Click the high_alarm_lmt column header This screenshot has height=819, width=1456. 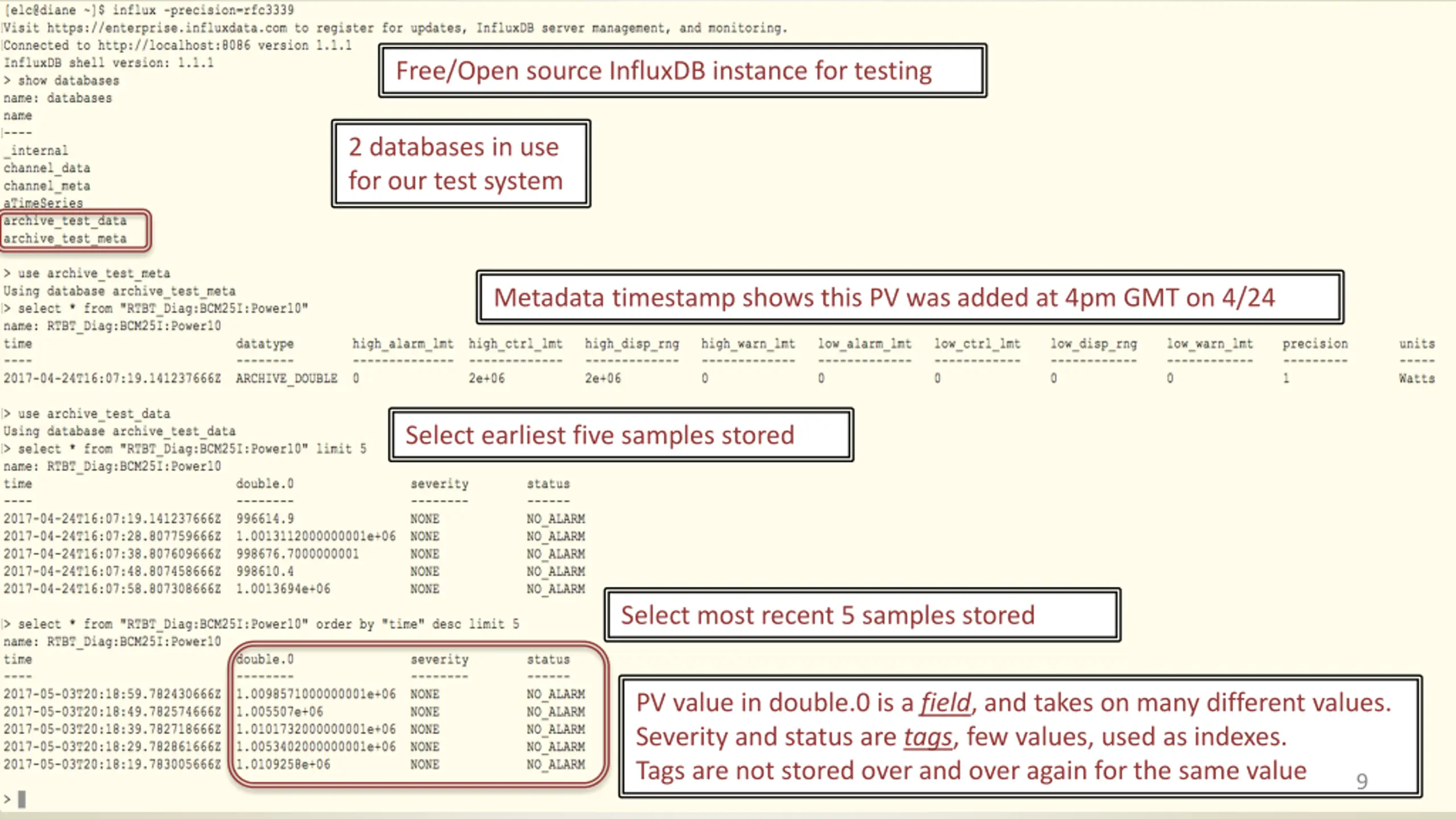click(x=403, y=344)
